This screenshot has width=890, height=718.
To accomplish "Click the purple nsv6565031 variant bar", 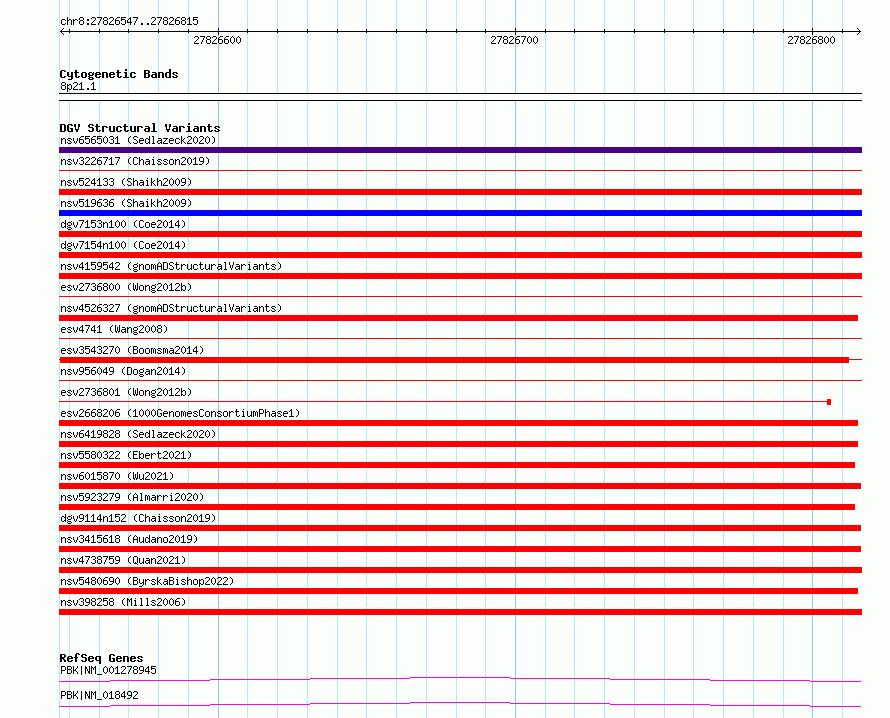I will [x=460, y=150].
